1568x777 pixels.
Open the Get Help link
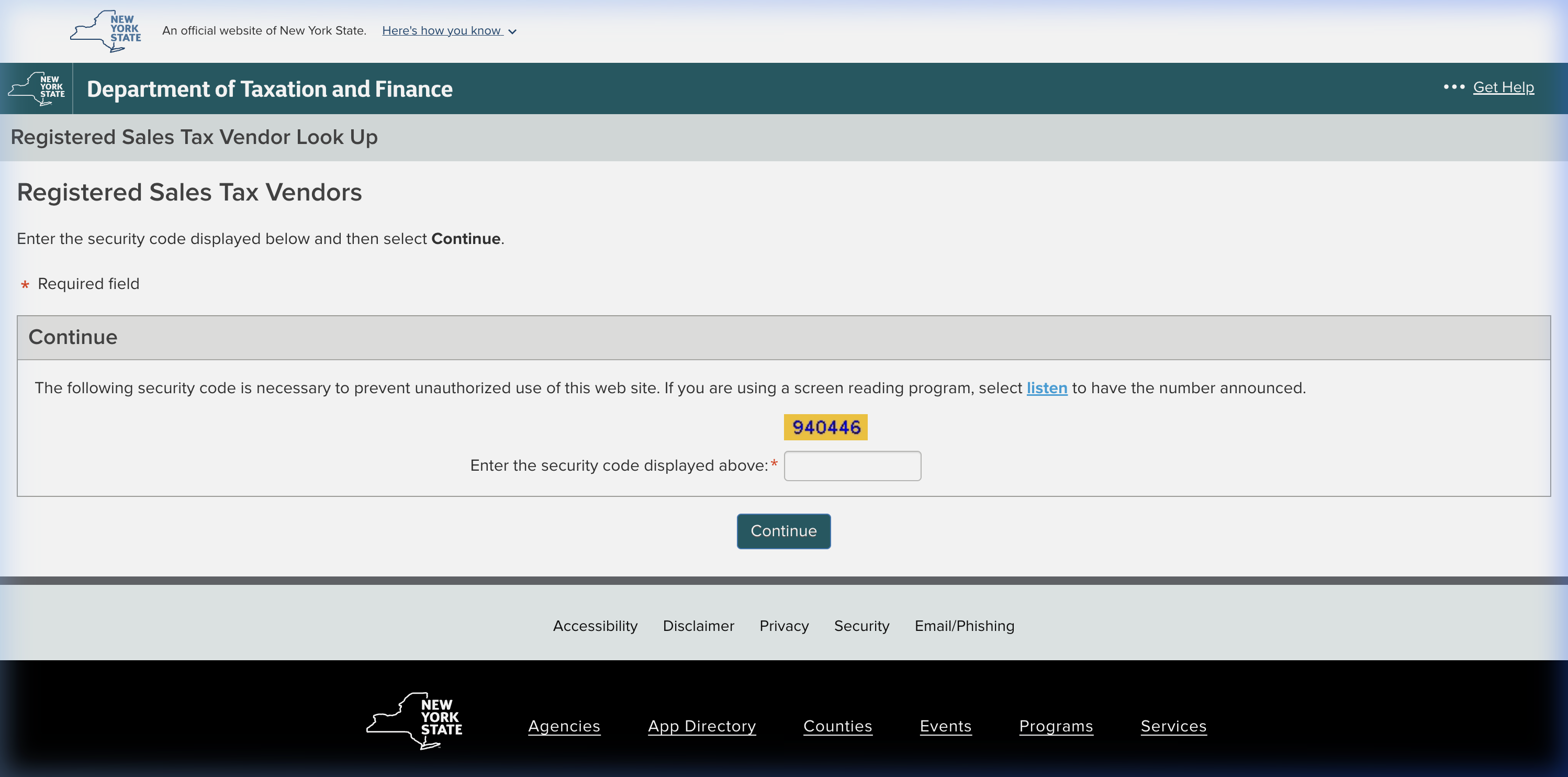(1503, 87)
